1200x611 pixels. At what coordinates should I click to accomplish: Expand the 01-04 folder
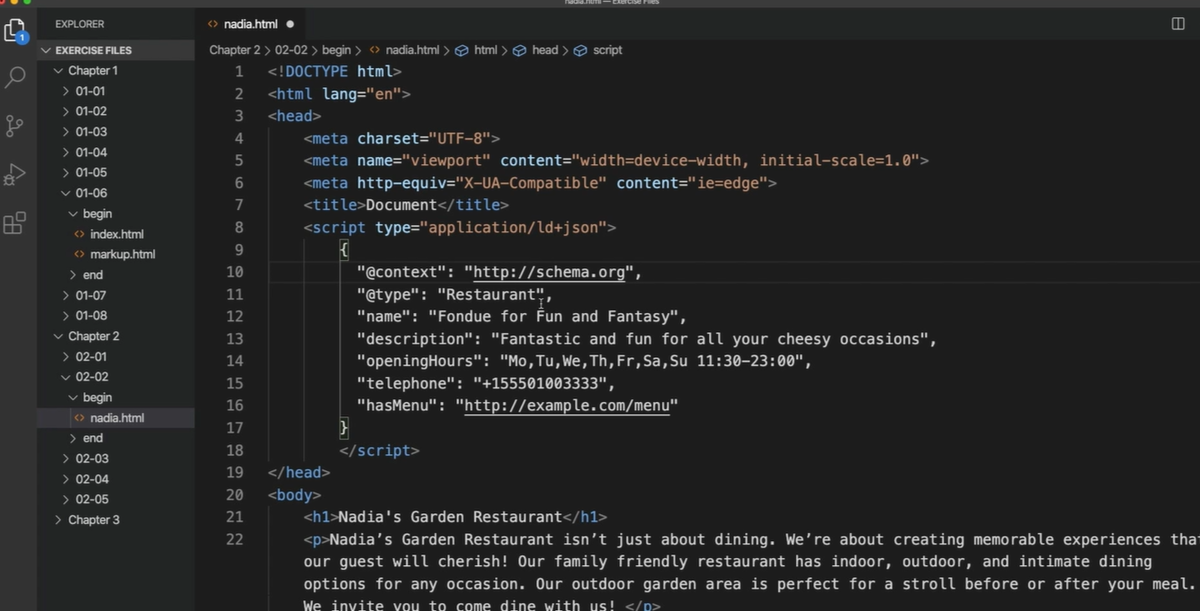[x=116, y=152]
